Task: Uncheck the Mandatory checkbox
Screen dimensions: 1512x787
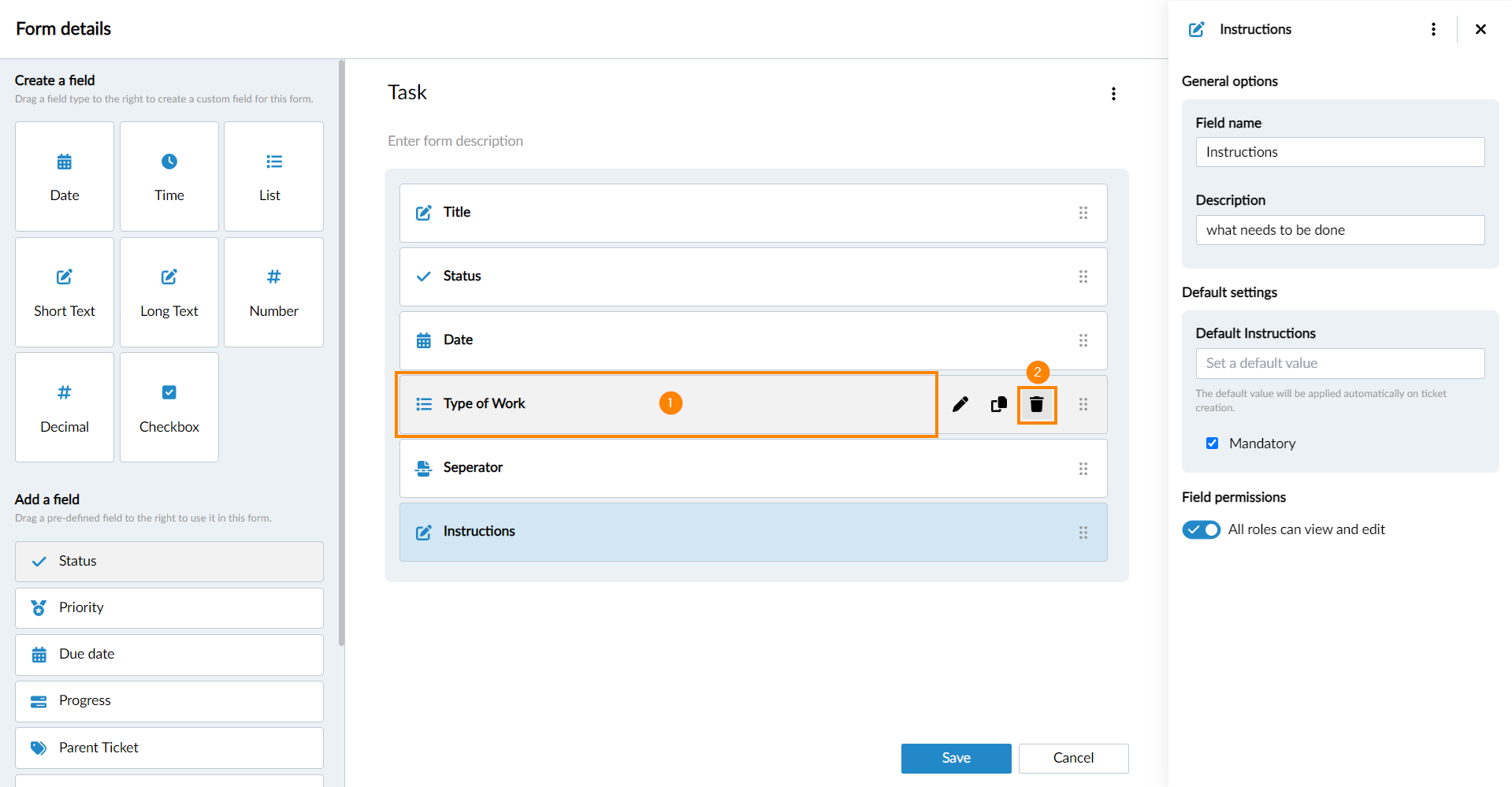Action: (x=1212, y=444)
